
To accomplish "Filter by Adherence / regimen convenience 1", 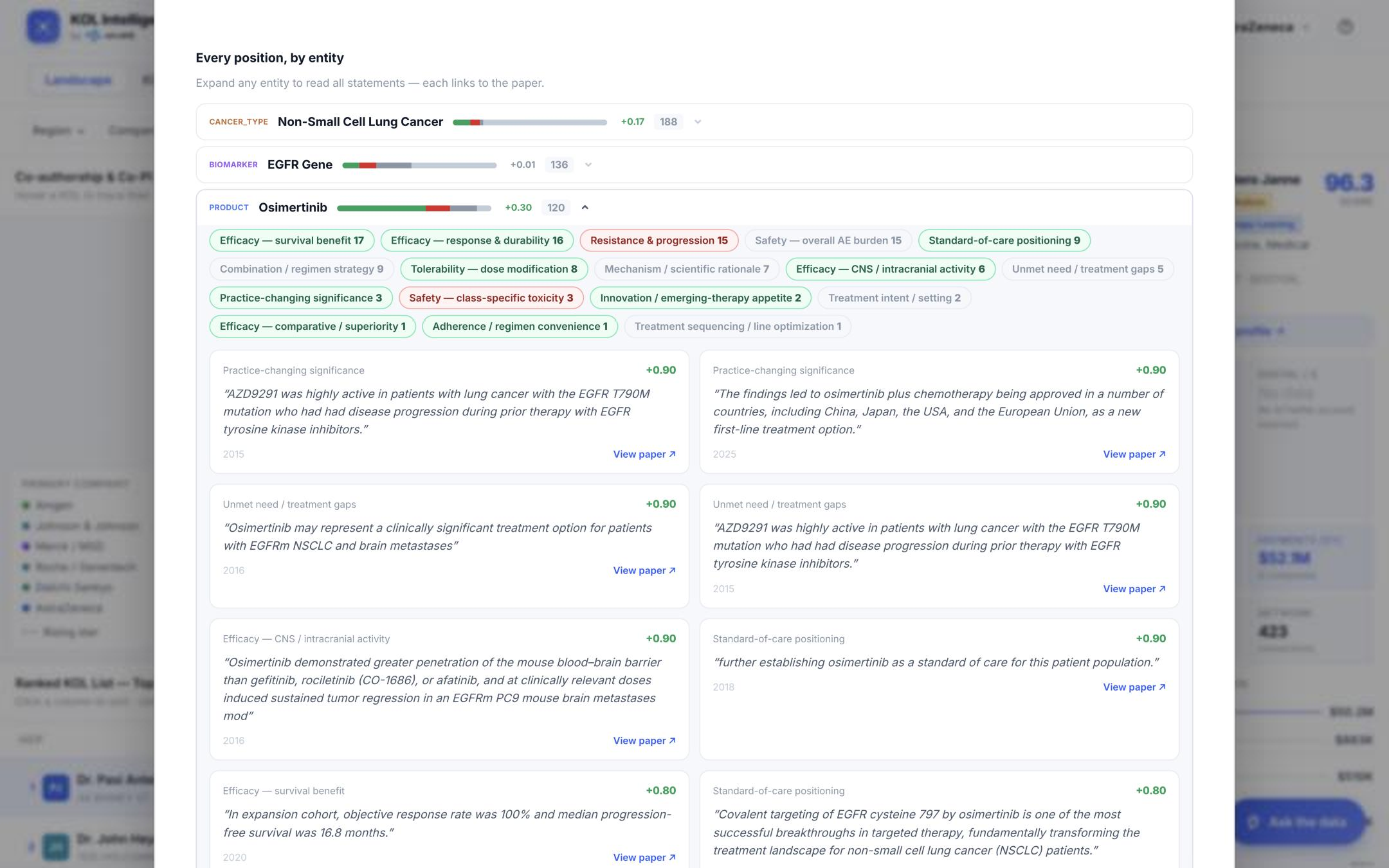I will (520, 326).
